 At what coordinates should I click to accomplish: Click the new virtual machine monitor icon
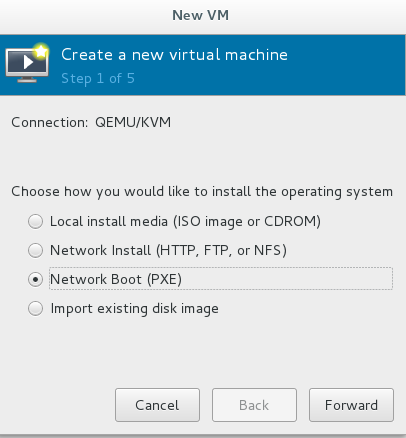pos(27,63)
